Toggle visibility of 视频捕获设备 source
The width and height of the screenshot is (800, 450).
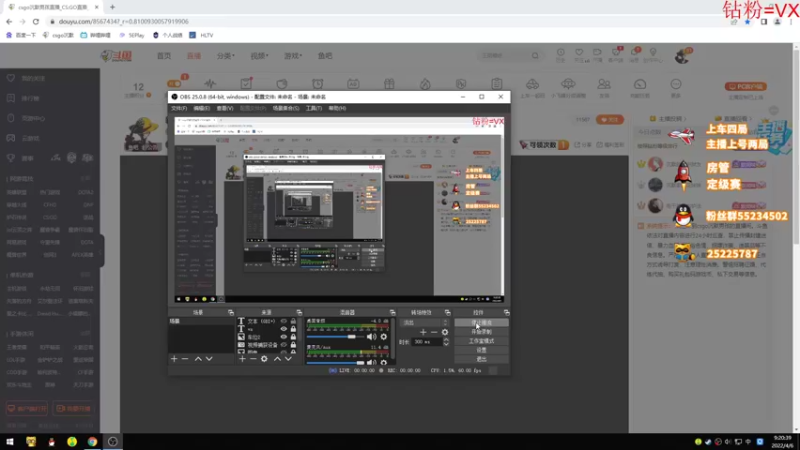pyautogui.click(x=284, y=345)
